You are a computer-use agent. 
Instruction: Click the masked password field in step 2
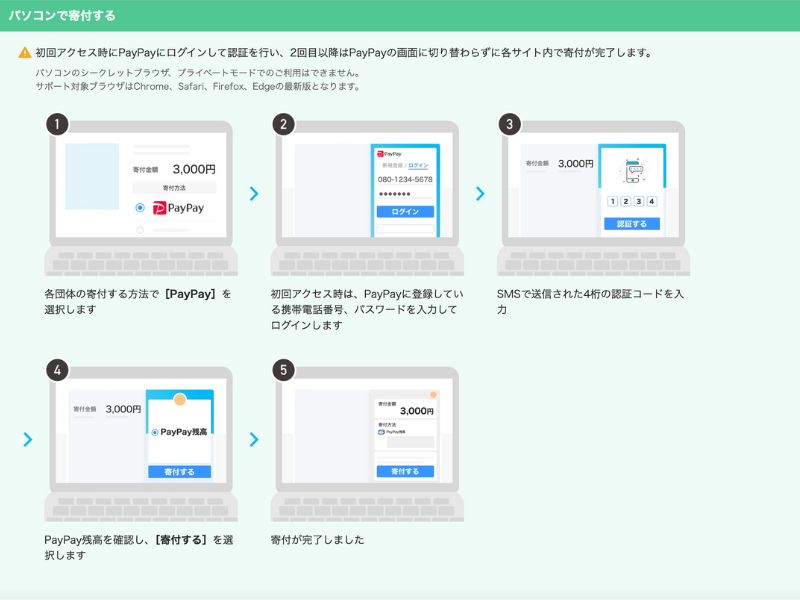click(x=405, y=194)
